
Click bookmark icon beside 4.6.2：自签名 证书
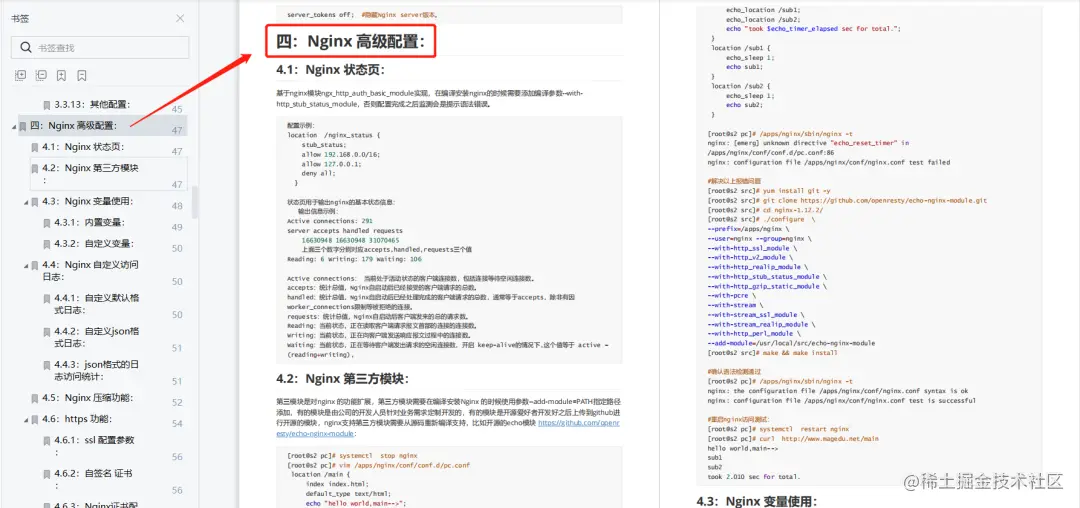coord(47,474)
